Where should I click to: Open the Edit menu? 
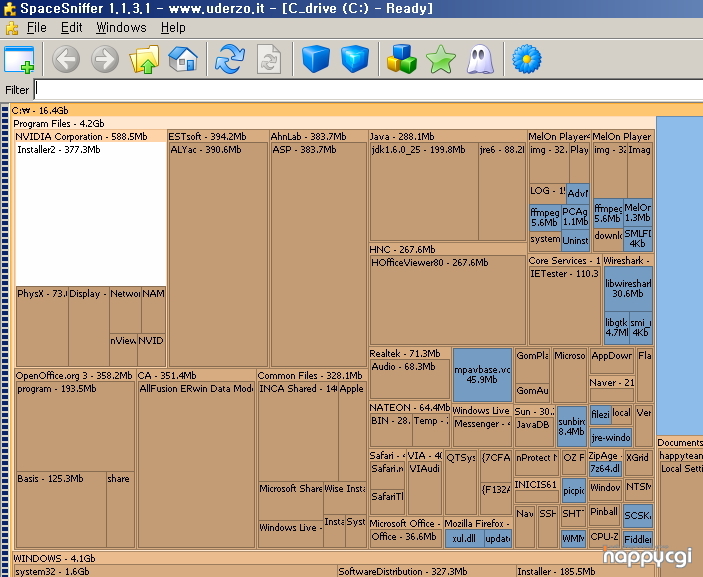tap(72, 28)
